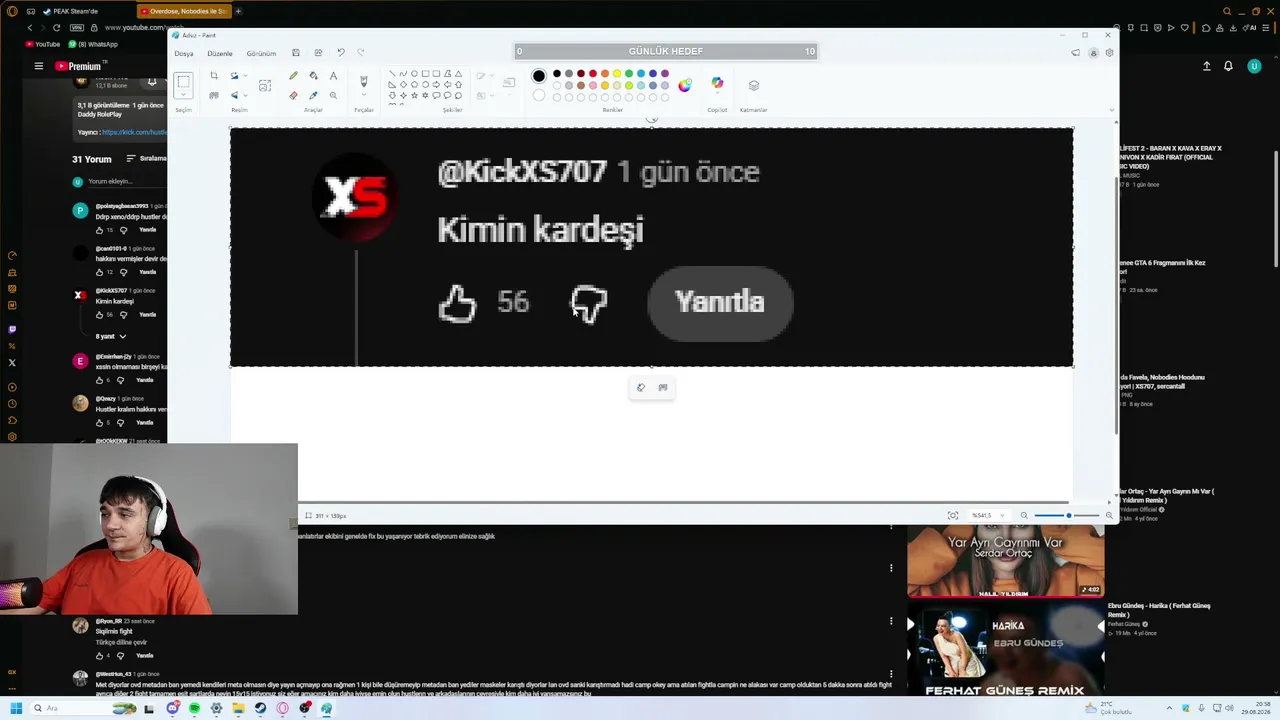Click the Windows Start button
1280x720 pixels.
[x=16, y=708]
